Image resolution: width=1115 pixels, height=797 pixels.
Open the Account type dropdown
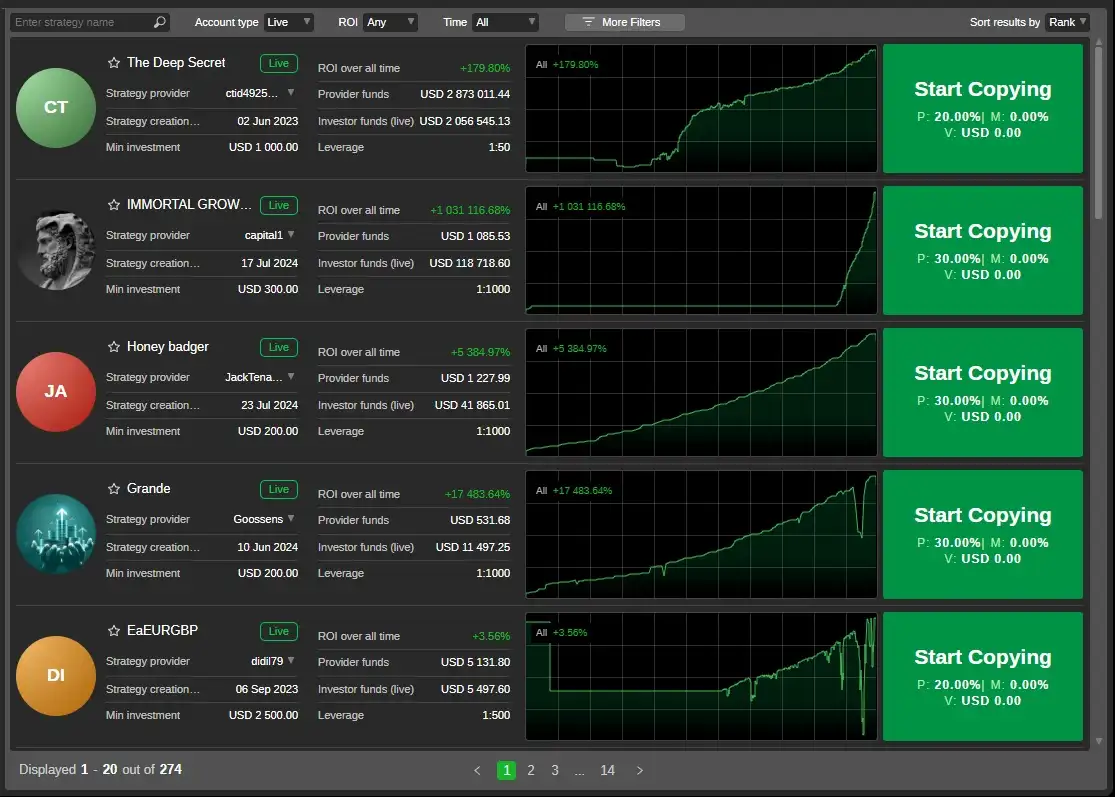click(289, 22)
